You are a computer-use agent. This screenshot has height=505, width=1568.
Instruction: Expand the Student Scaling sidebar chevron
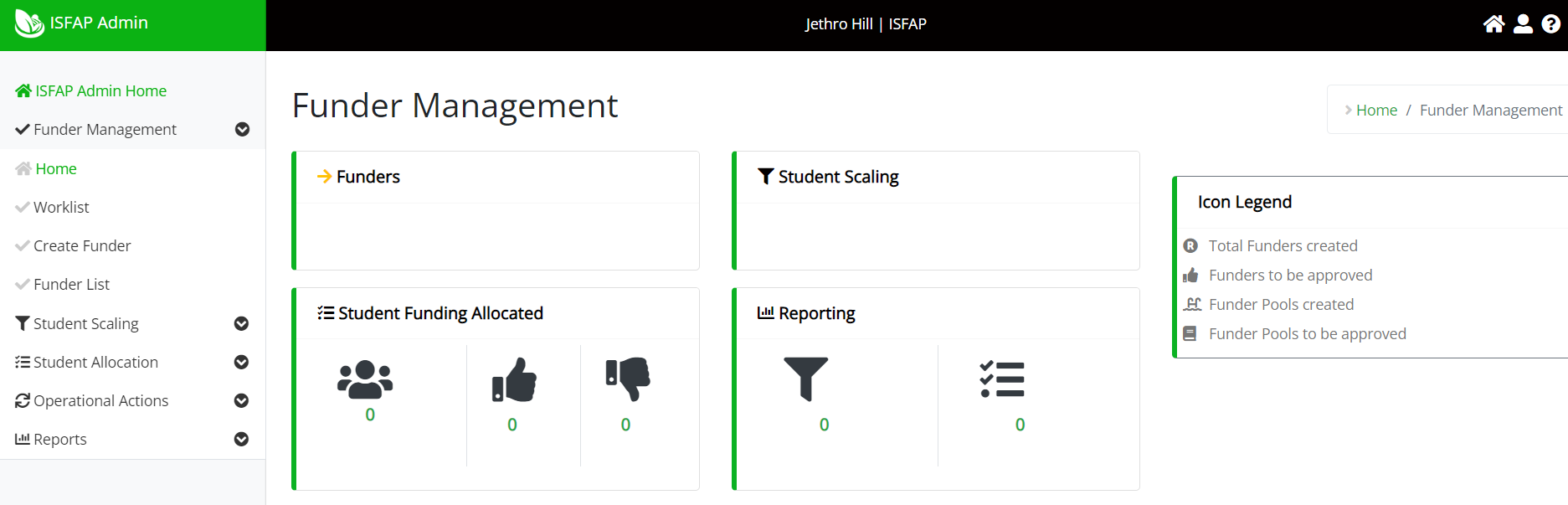(x=242, y=324)
